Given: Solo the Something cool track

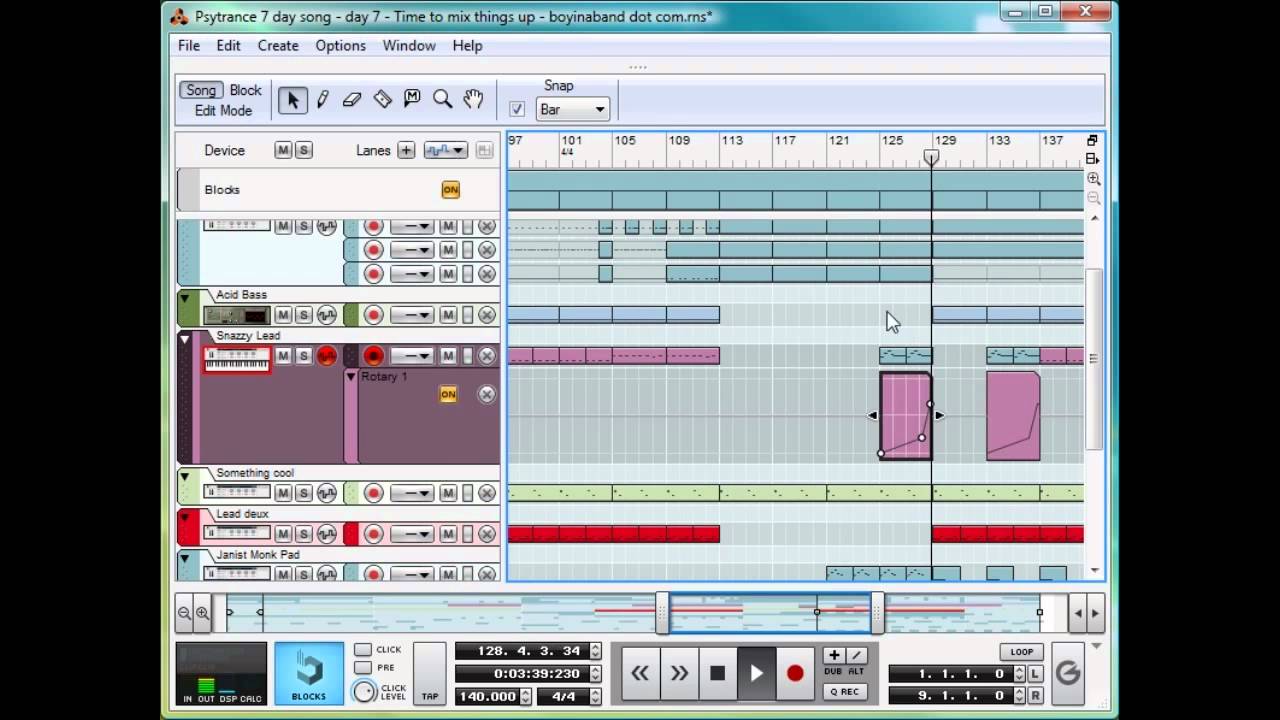Looking at the screenshot, I should coord(304,493).
